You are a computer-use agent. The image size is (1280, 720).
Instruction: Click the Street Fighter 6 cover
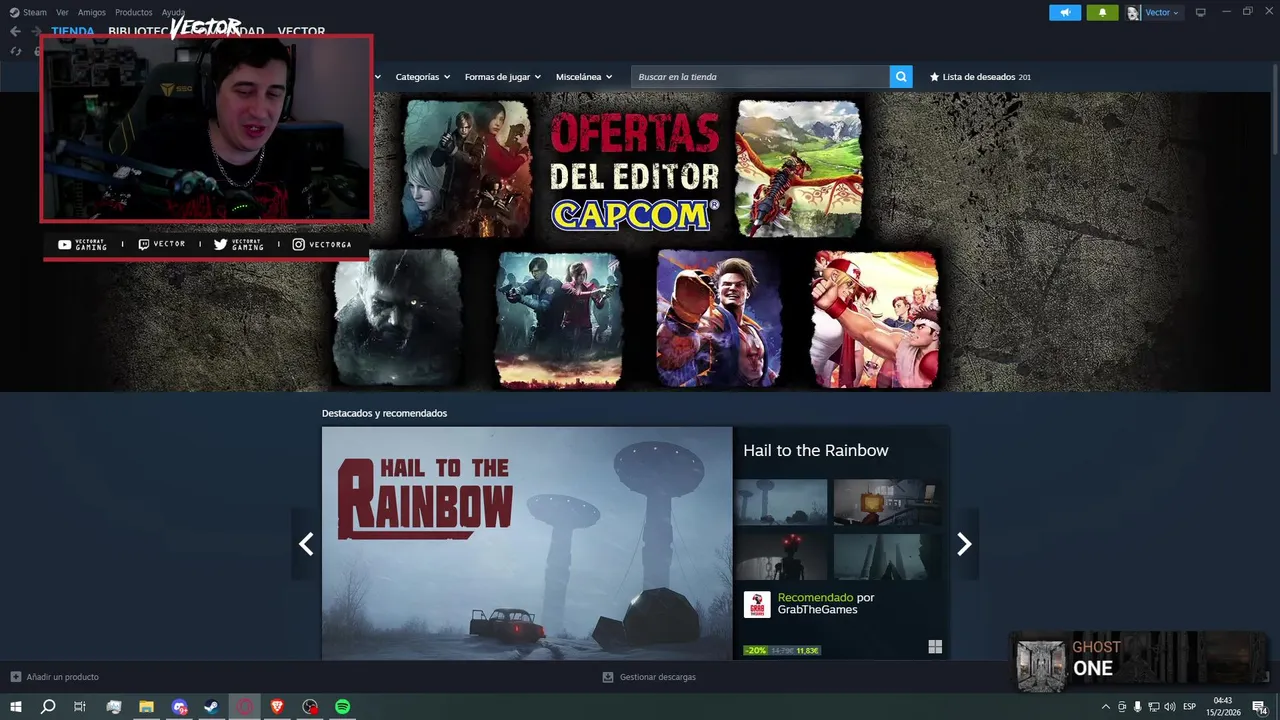click(x=718, y=319)
